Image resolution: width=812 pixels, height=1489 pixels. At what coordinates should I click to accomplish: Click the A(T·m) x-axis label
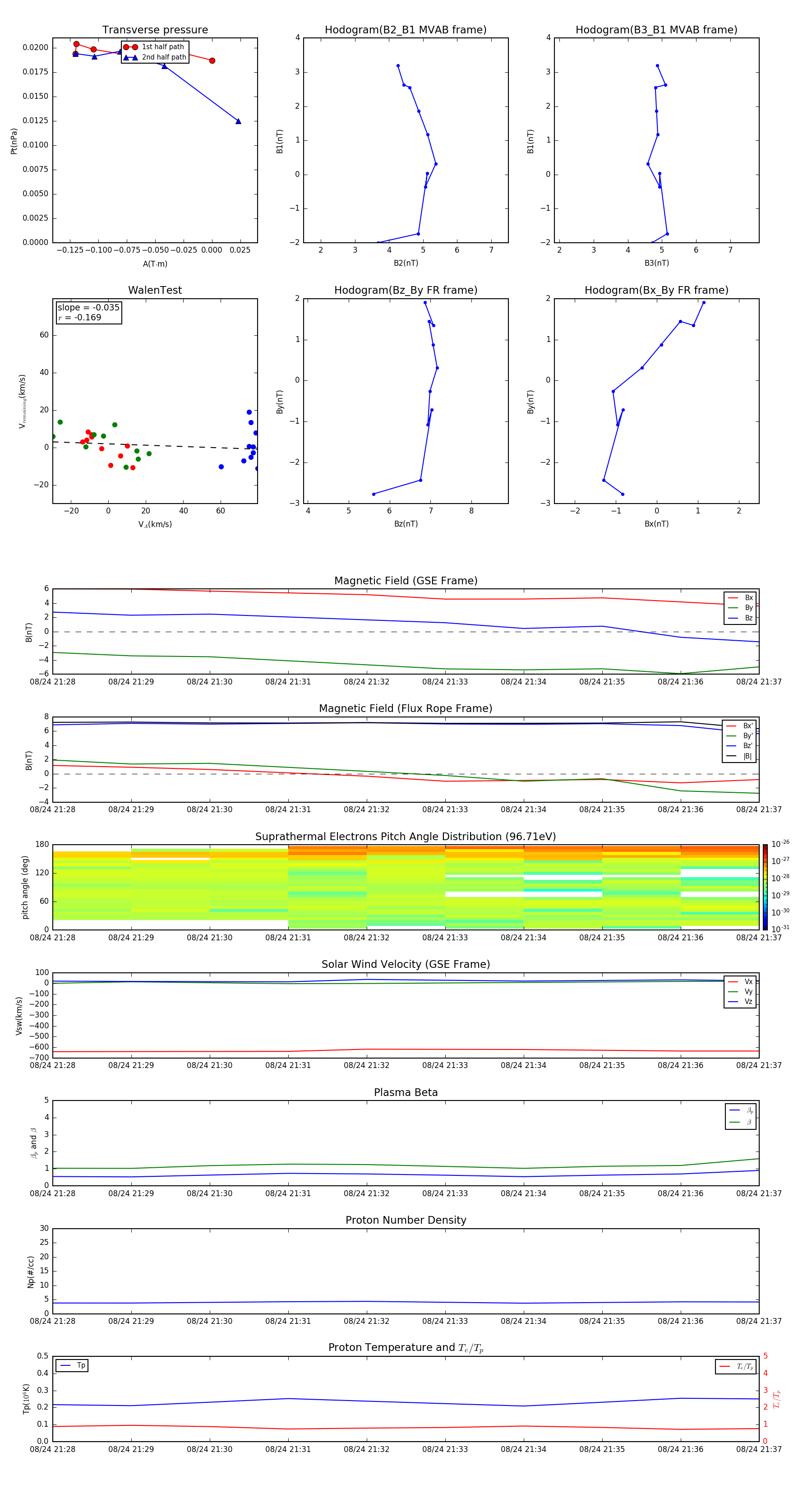click(x=155, y=264)
